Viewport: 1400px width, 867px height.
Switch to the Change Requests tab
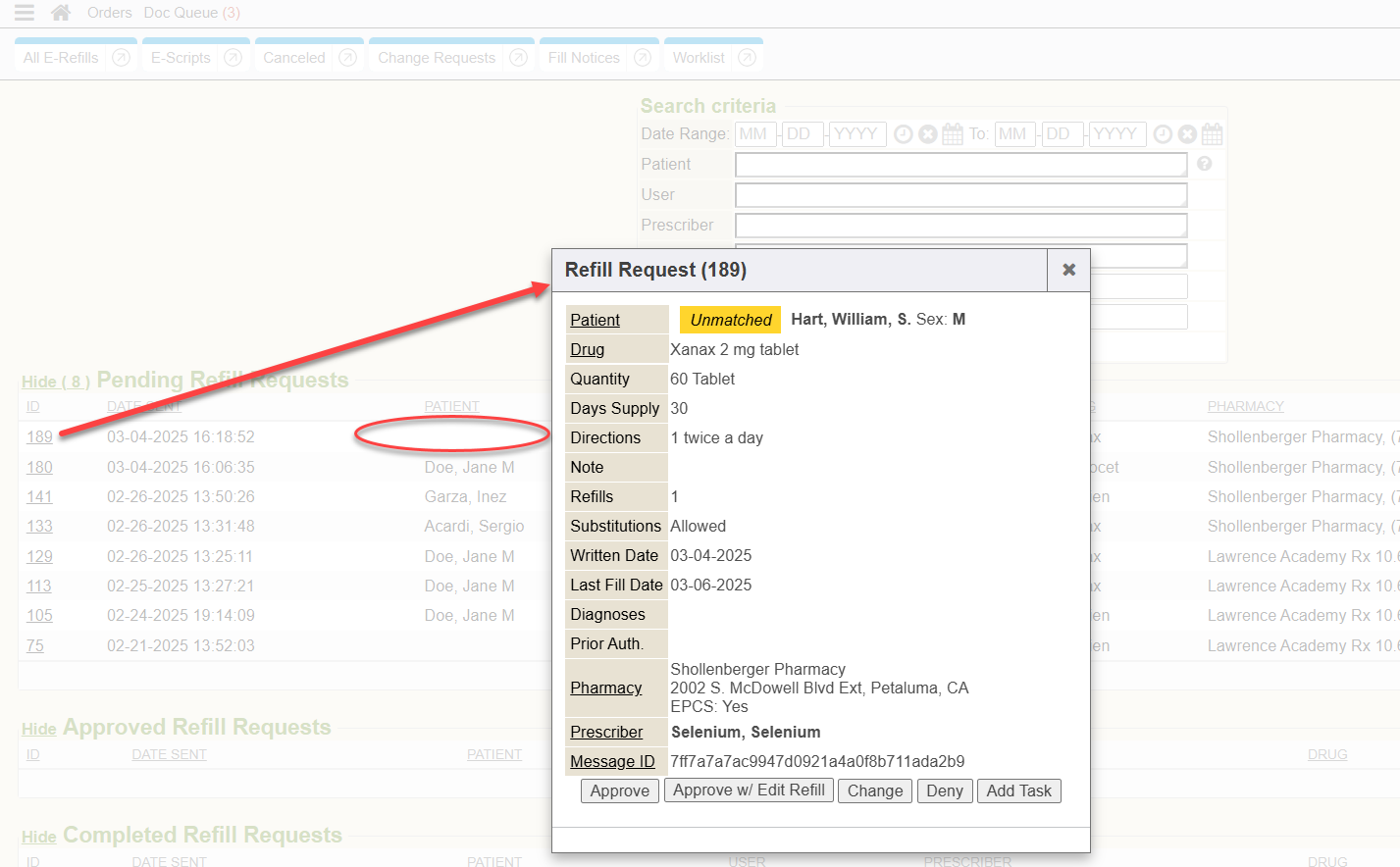tap(437, 58)
